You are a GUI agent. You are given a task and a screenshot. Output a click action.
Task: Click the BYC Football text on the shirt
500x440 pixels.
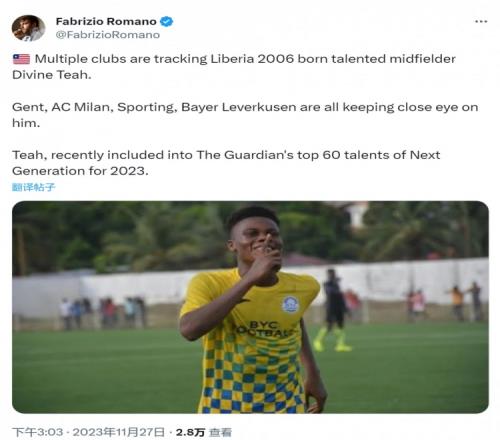coord(263,328)
